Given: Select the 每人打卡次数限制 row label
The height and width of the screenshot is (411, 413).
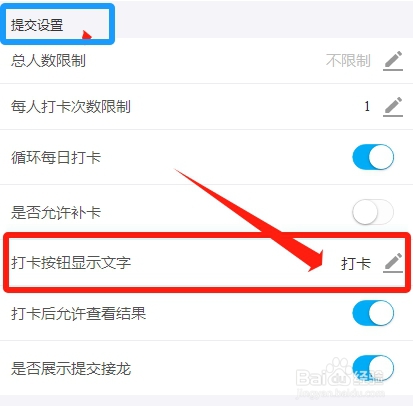Looking at the screenshot, I should (x=71, y=107).
